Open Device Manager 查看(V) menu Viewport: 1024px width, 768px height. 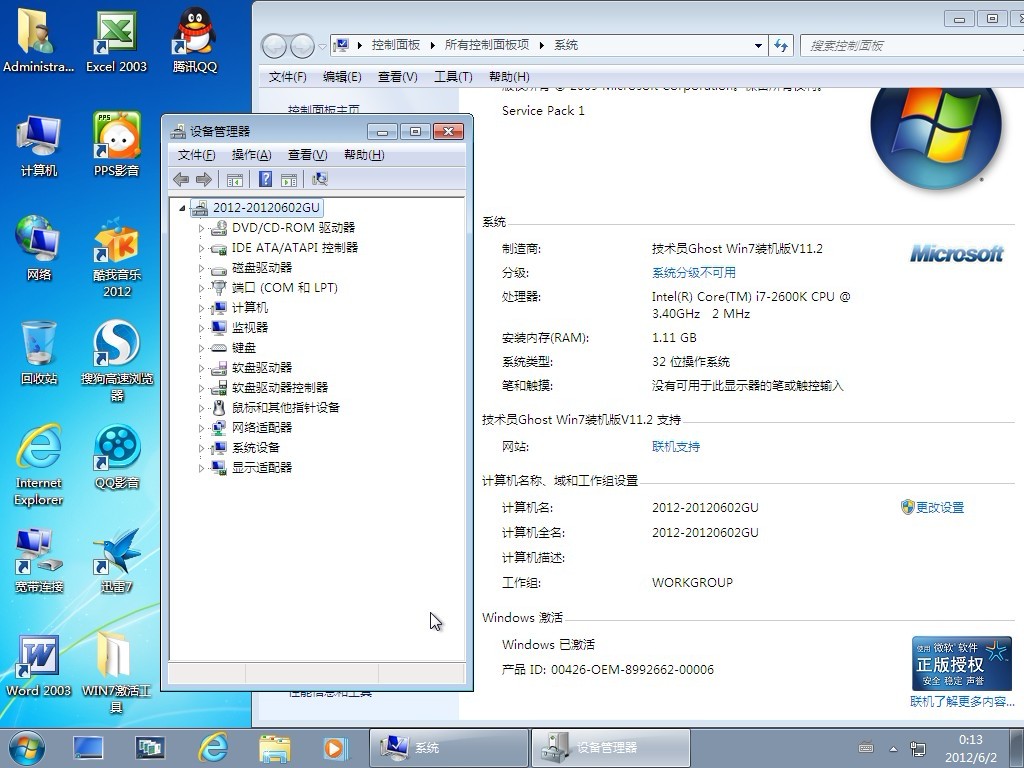point(308,155)
